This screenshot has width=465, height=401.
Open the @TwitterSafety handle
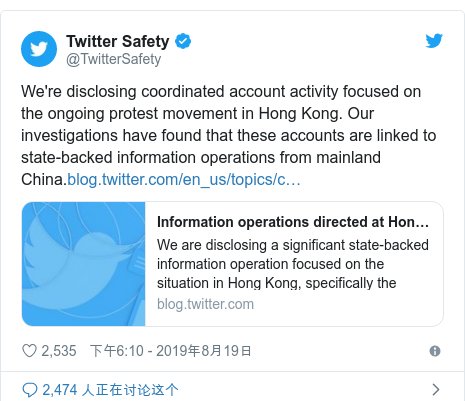[x=114, y=59]
